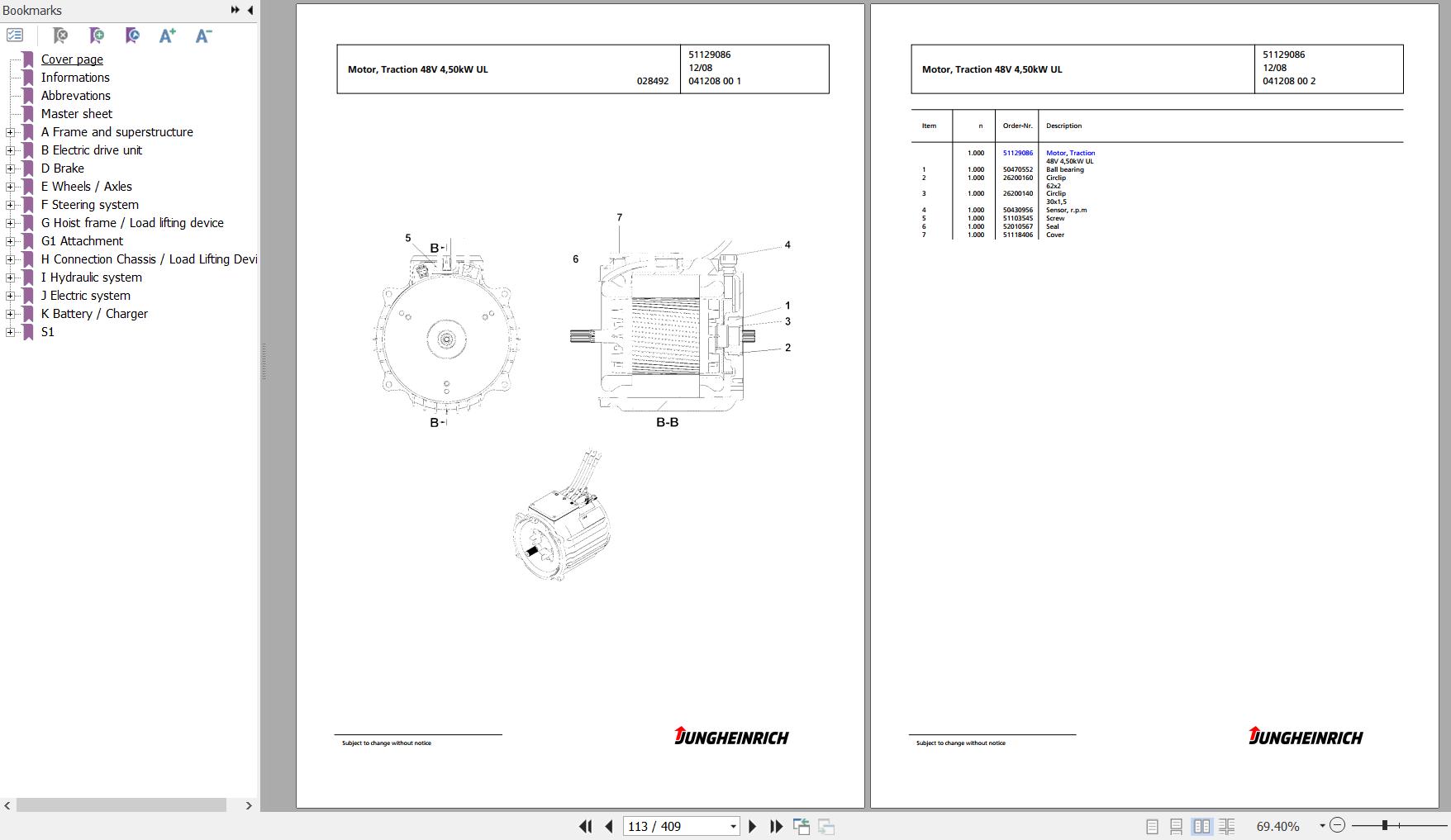Expand the I Hydraulic system bookmark
Image resolution: width=1451 pixels, height=840 pixels.
pyautogui.click(x=10, y=278)
